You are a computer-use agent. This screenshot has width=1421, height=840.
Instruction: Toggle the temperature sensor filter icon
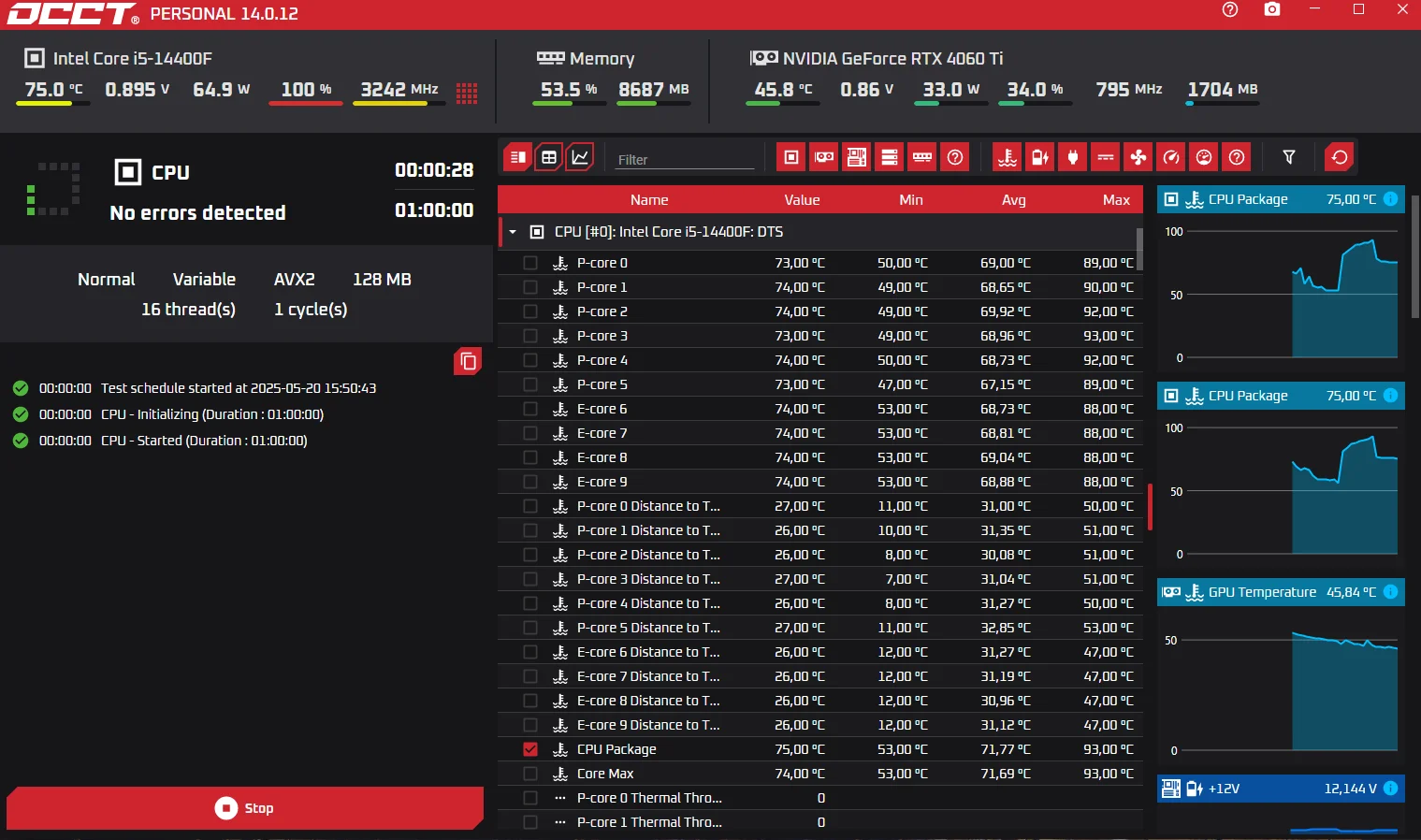pos(1008,157)
